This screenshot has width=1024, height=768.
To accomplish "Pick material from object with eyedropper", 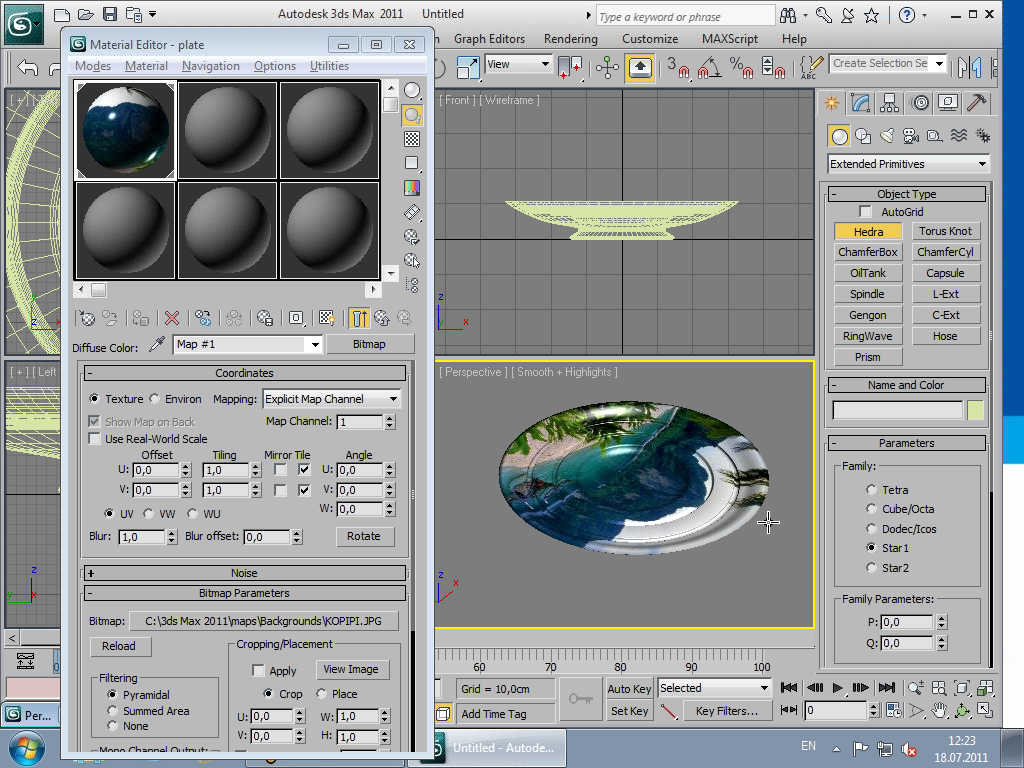I will point(156,344).
